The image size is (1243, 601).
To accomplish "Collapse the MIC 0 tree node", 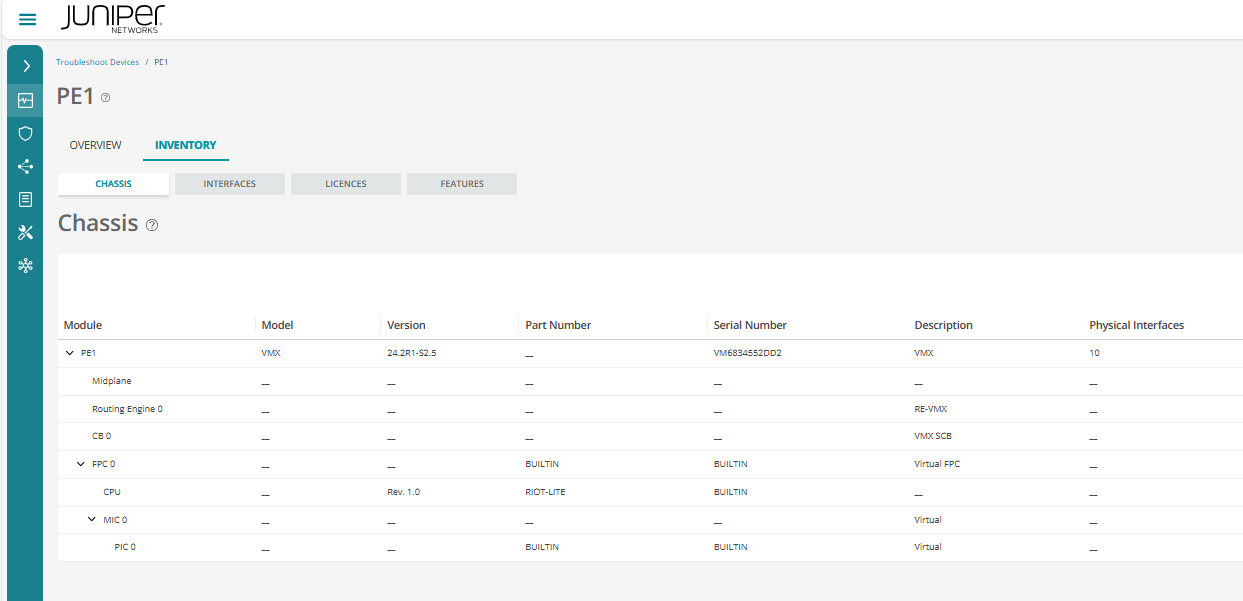I will pos(92,520).
